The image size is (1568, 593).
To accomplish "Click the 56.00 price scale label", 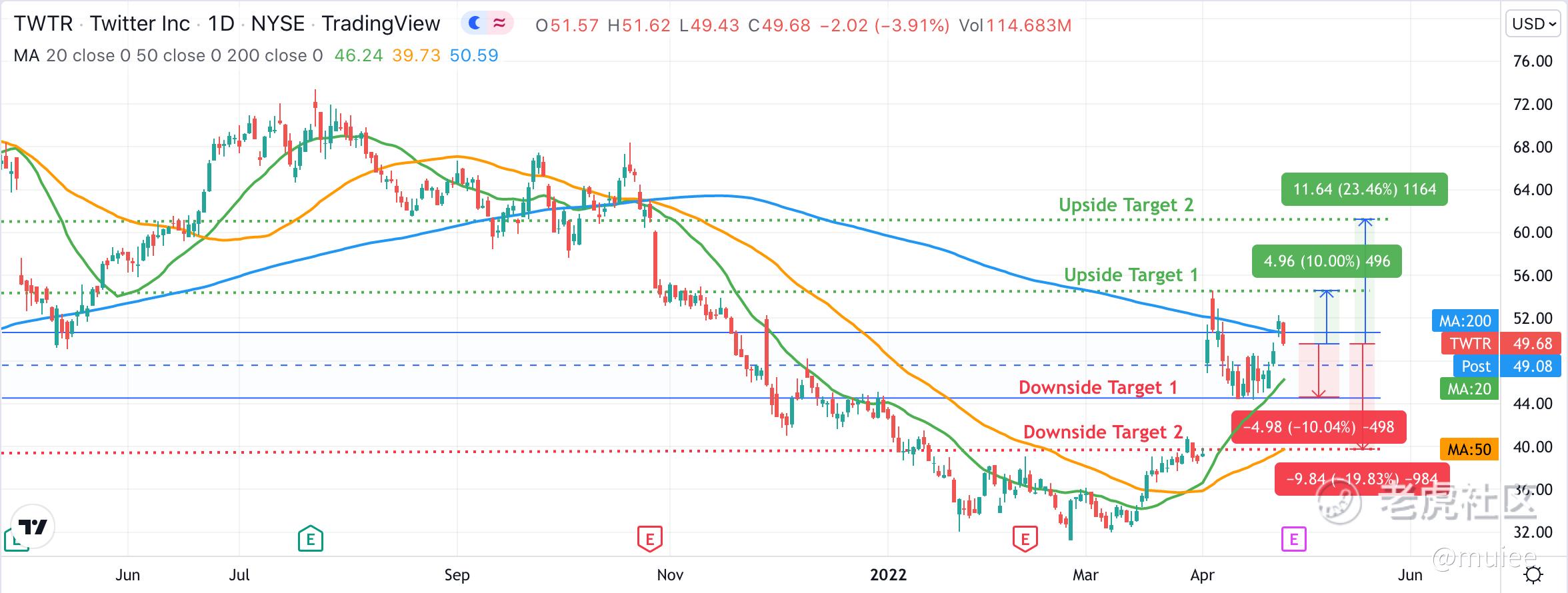I will point(1533,276).
